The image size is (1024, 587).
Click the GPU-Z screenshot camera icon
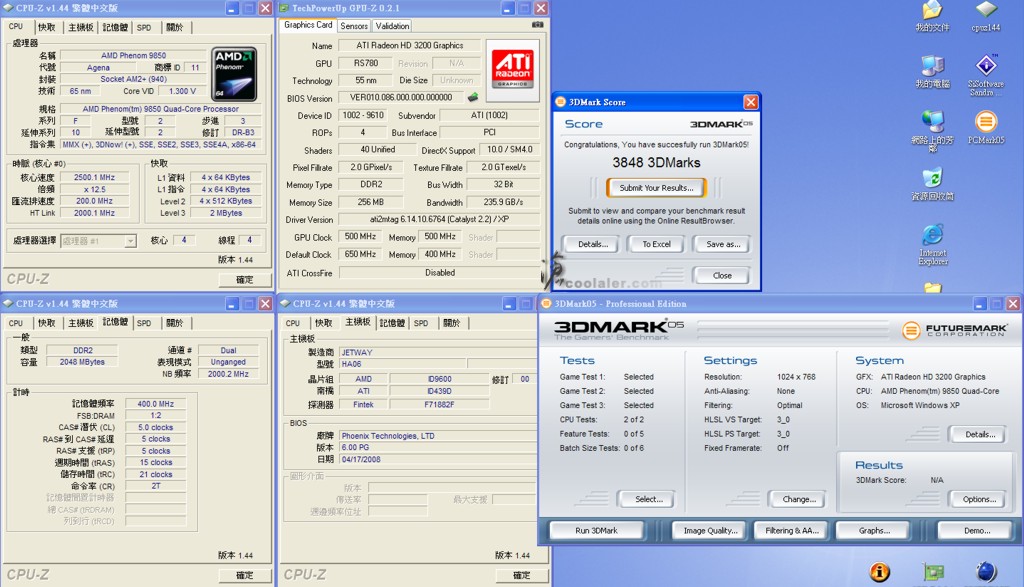pyautogui.click(x=537, y=25)
